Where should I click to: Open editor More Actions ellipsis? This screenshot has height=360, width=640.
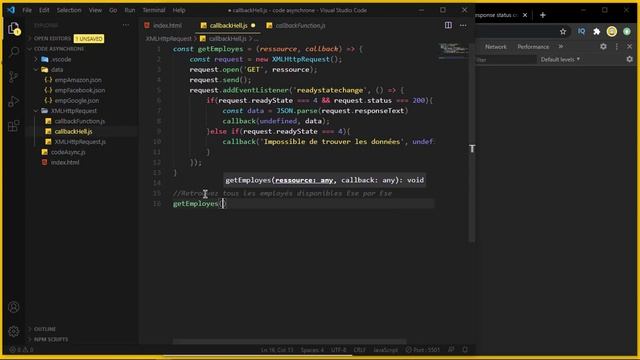click(463, 25)
